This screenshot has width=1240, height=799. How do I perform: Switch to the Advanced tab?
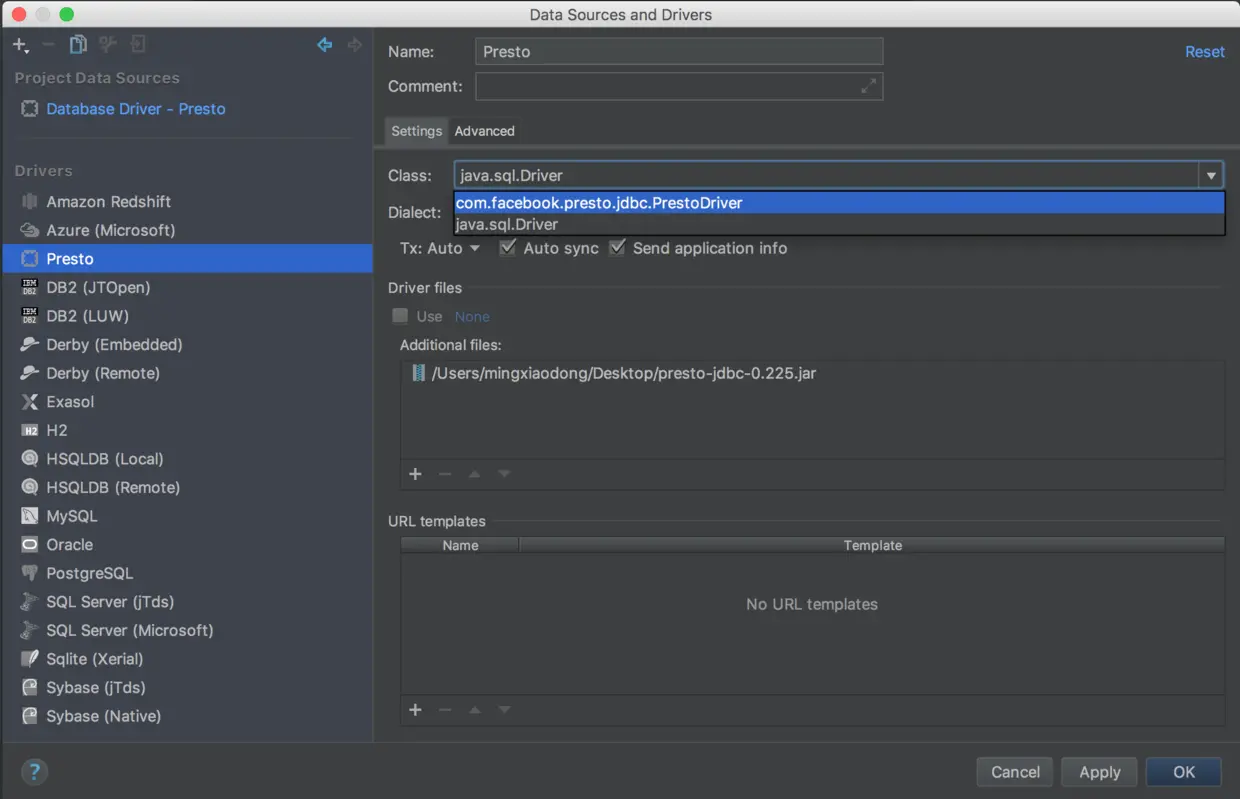[x=484, y=131]
